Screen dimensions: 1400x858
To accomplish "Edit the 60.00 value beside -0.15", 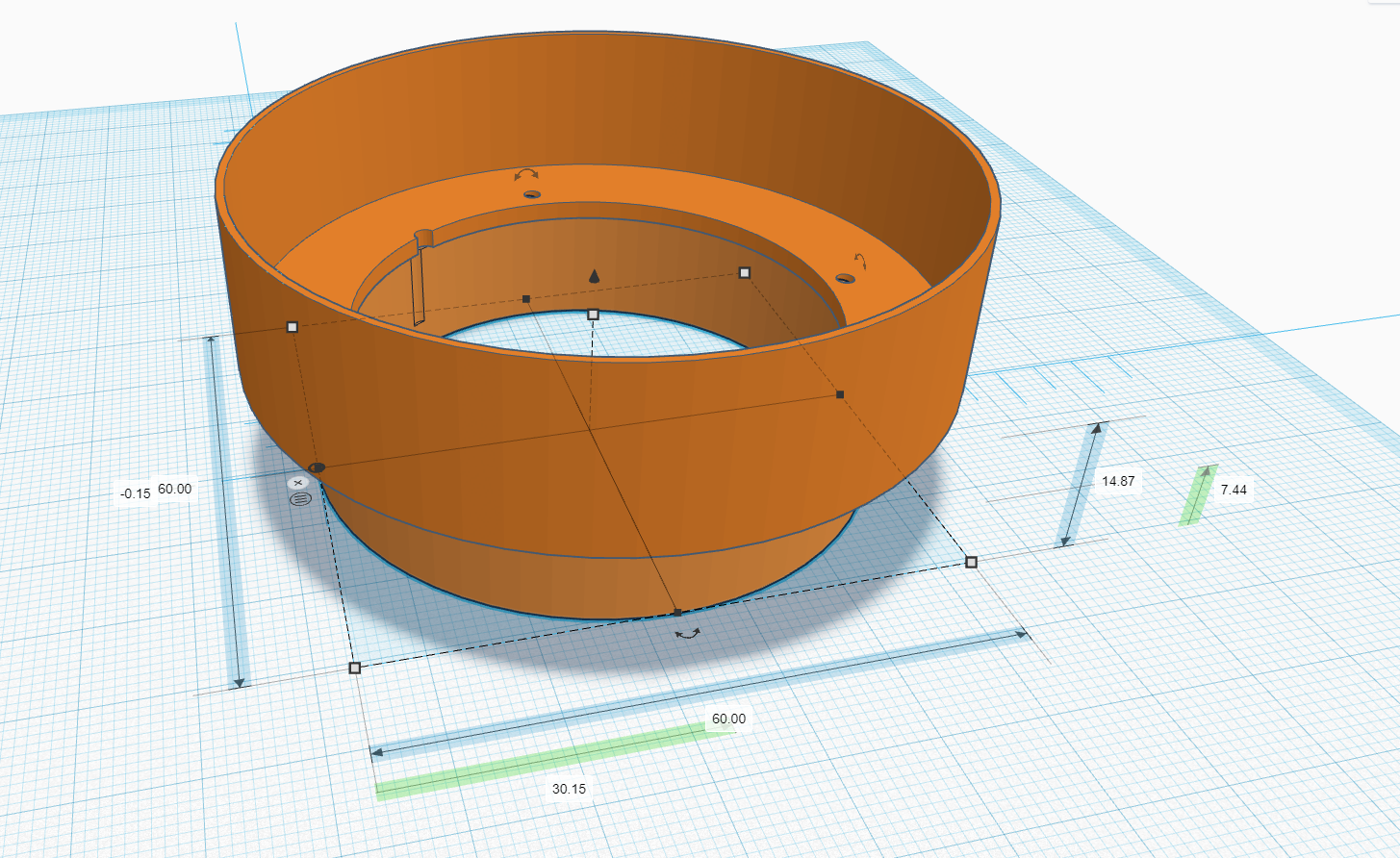I will (175, 489).
